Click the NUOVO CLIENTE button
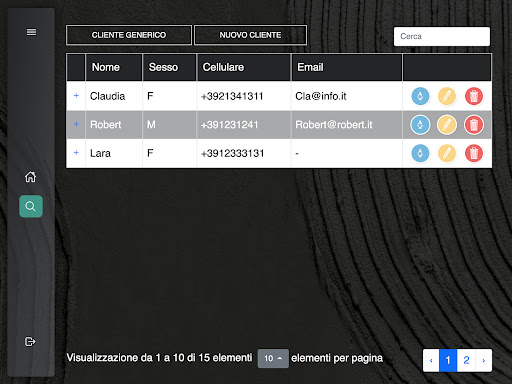Image resolution: width=512 pixels, height=384 pixels. (250, 35)
